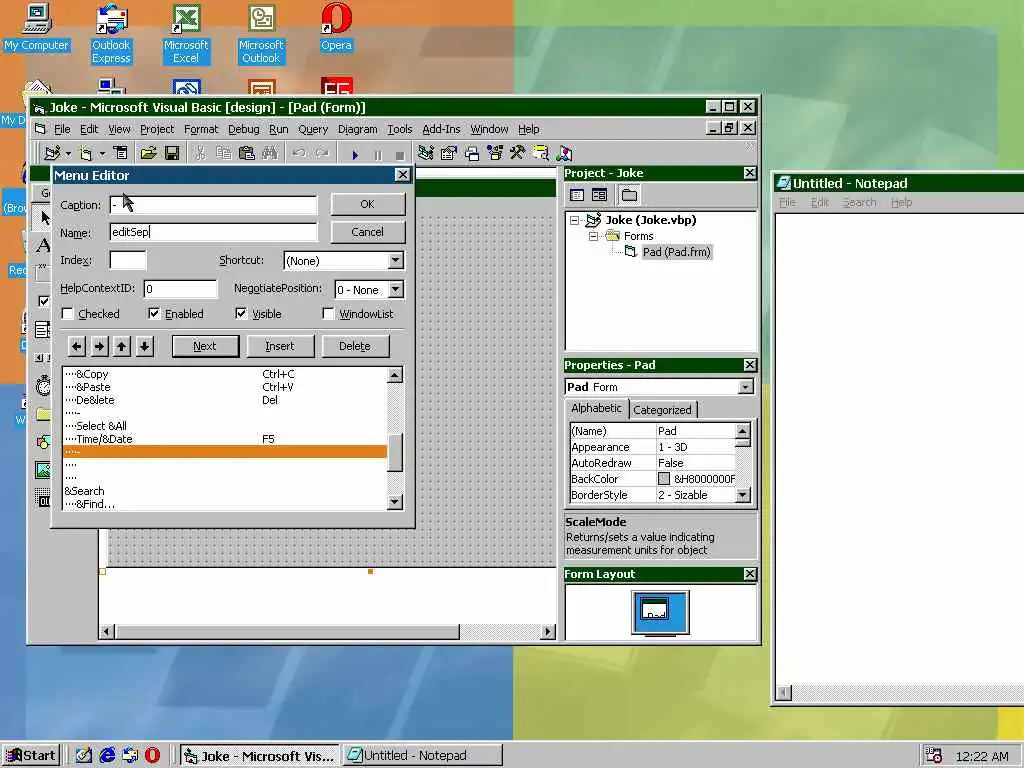Click the Next button
Screen dimensions: 1024x768
click(x=205, y=346)
